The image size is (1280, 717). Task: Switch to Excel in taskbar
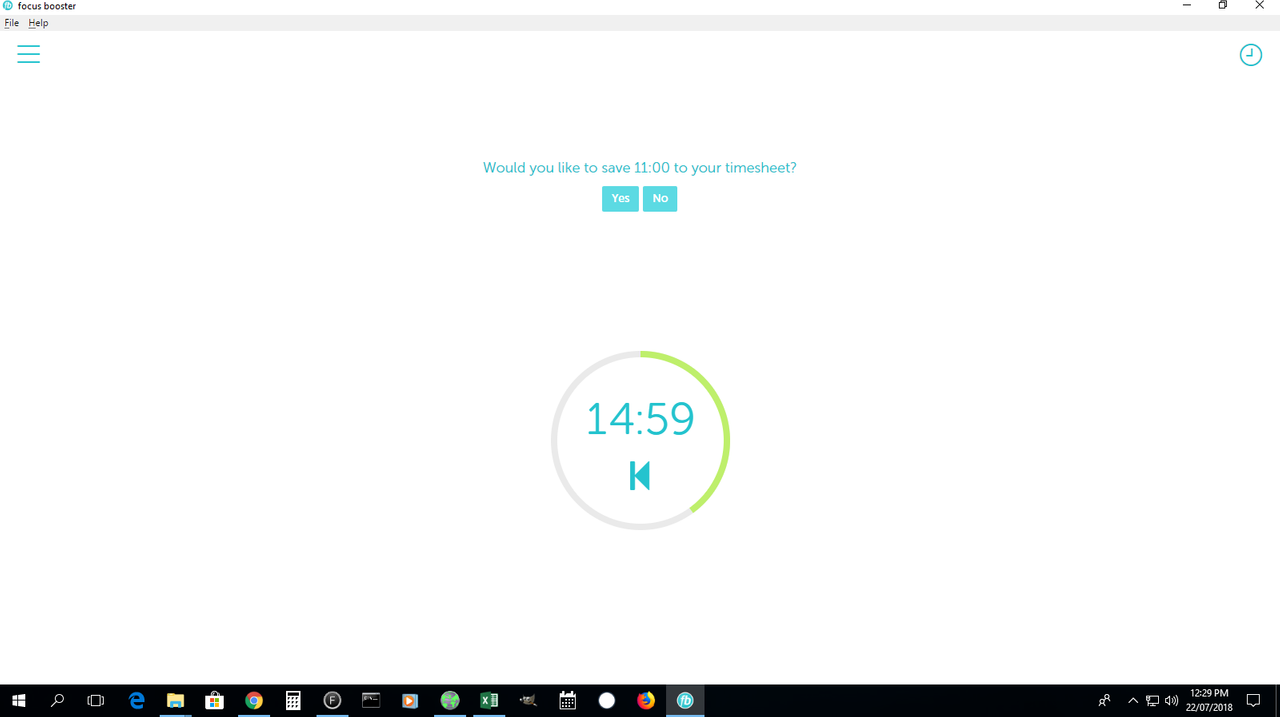pos(489,701)
